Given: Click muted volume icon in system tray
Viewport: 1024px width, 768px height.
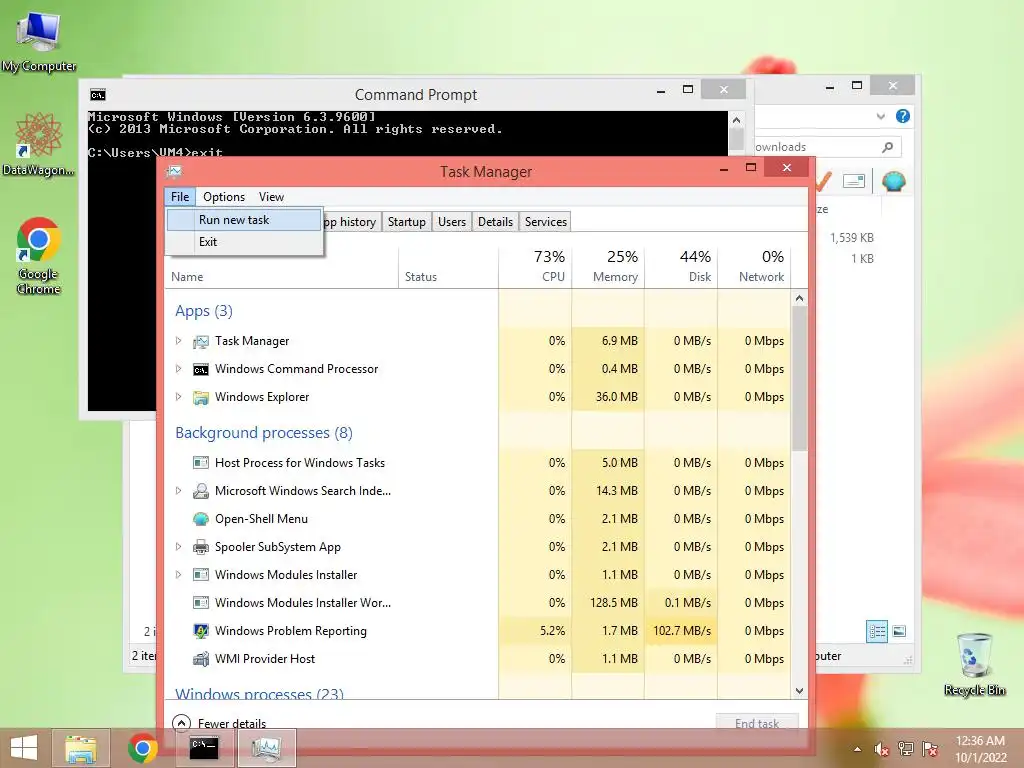Looking at the screenshot, I should point(881,749).
